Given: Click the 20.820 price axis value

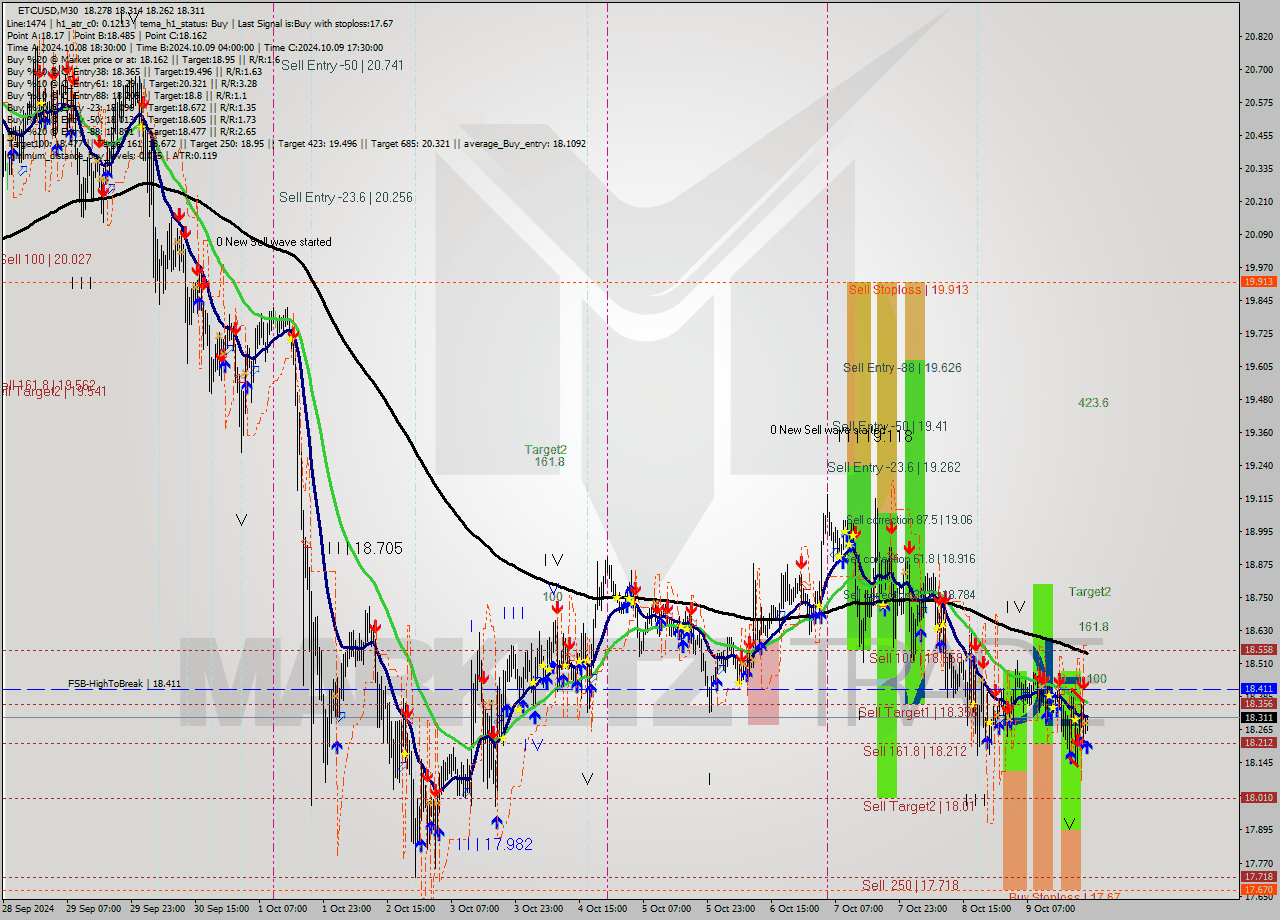Looking at the screenshot, I should point(1258,37).
